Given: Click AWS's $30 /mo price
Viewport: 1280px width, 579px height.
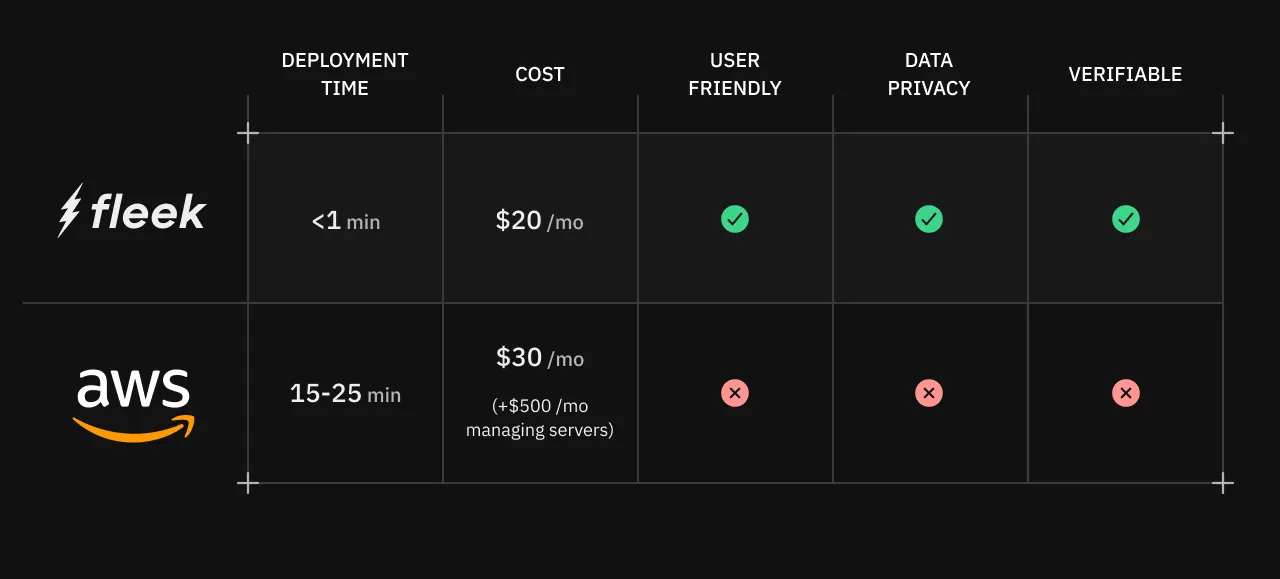Looking at the screenshot, I should pos(540,358).
